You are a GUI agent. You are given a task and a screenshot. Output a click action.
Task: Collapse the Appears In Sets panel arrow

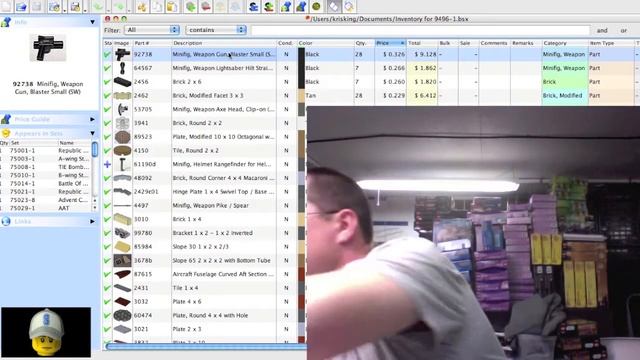click(93, 133)
